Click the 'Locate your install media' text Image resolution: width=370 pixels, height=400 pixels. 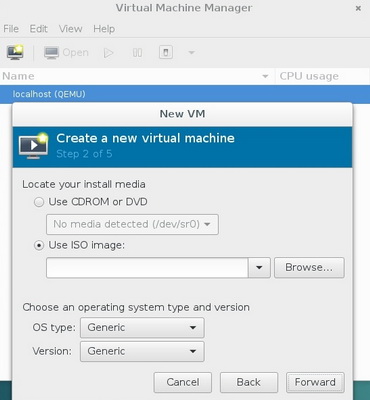tap(84, 184)
